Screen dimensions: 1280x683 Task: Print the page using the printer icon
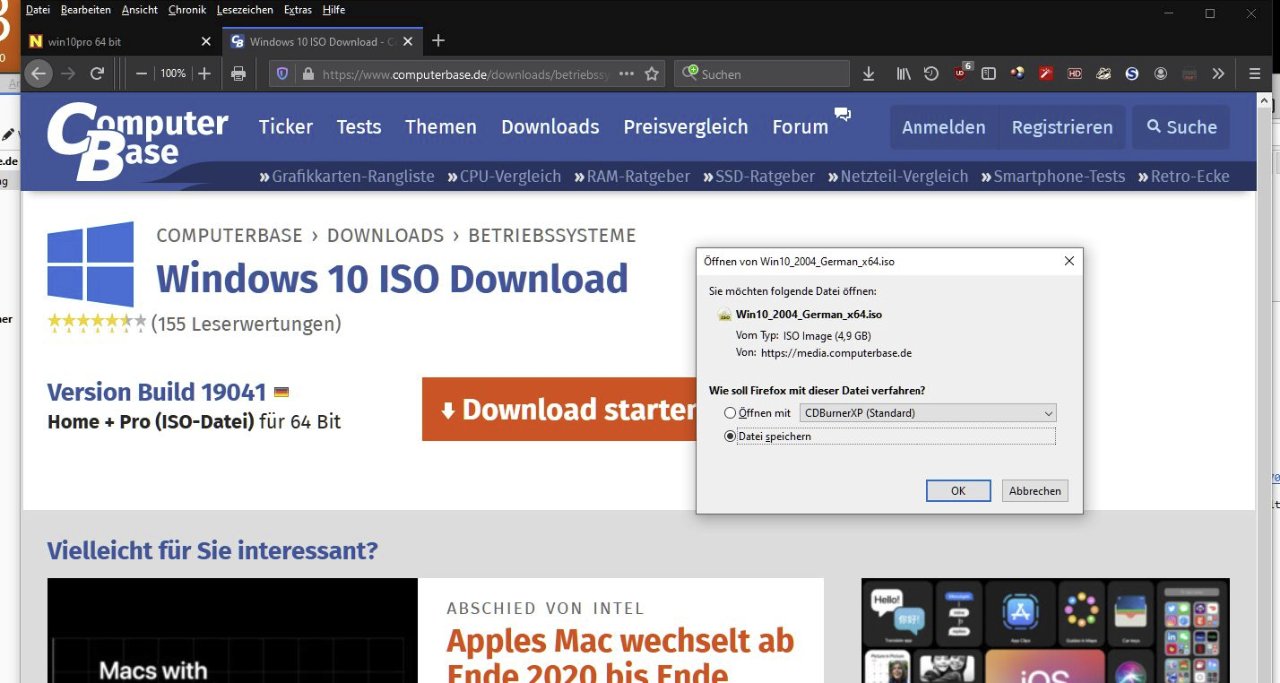pos(238,73)
